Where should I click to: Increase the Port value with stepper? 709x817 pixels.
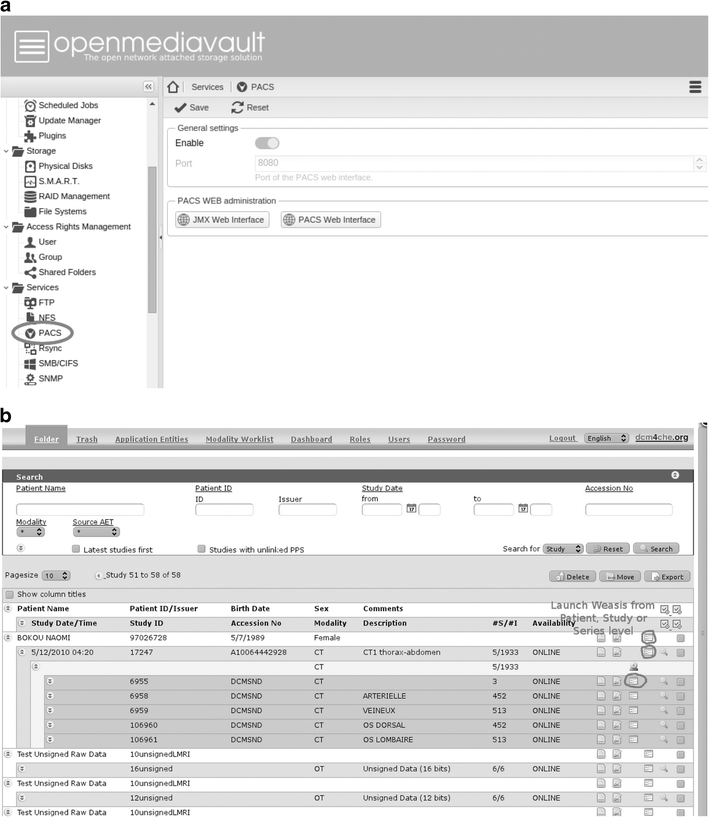click(x=700, y=159)
